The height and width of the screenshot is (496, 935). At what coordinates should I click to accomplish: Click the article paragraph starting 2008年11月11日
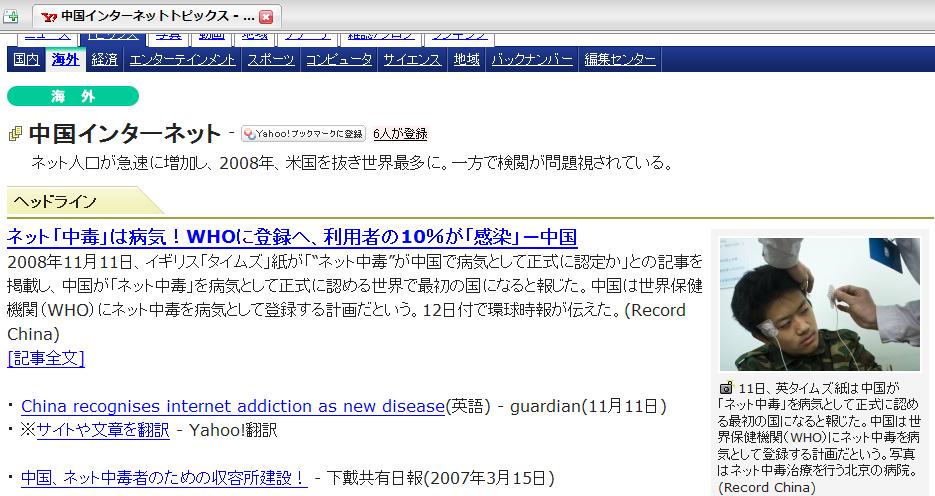(355, 297)
